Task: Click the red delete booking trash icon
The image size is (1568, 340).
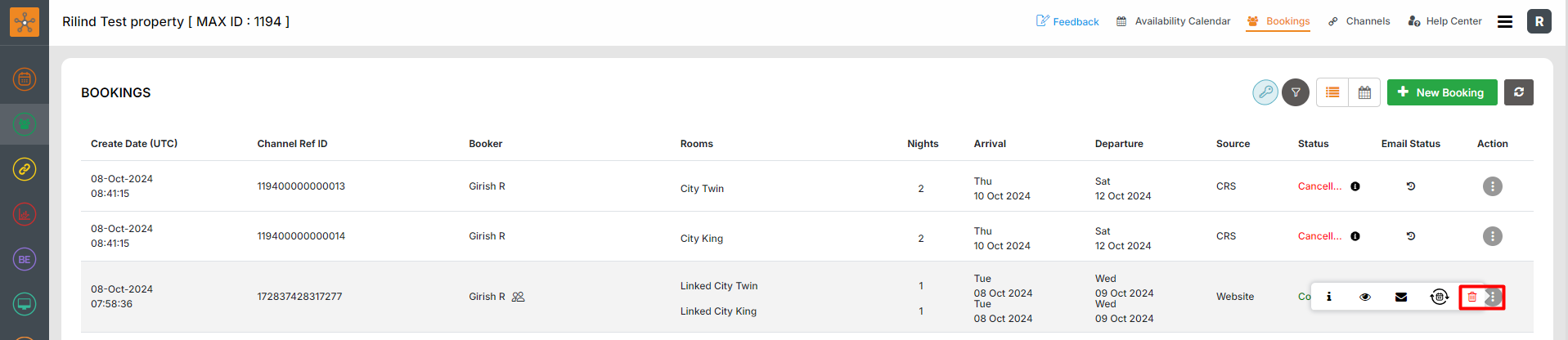Action: [x=1472, y=297]
